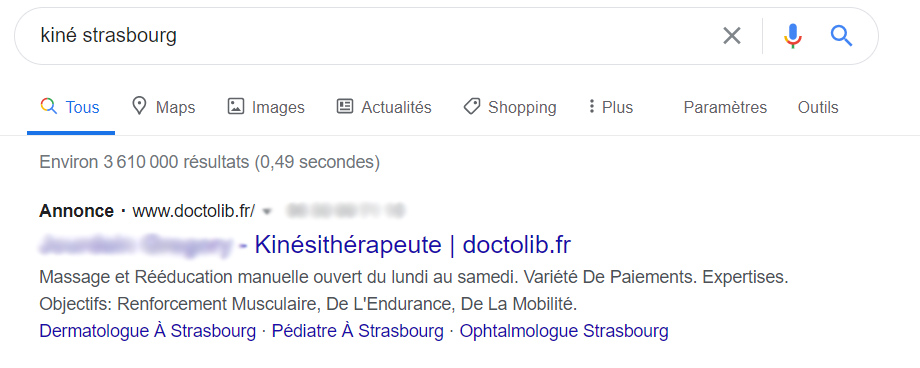920x368 pixels.
Task: Clear the search query with the X icon
Action: click(731, 36)
